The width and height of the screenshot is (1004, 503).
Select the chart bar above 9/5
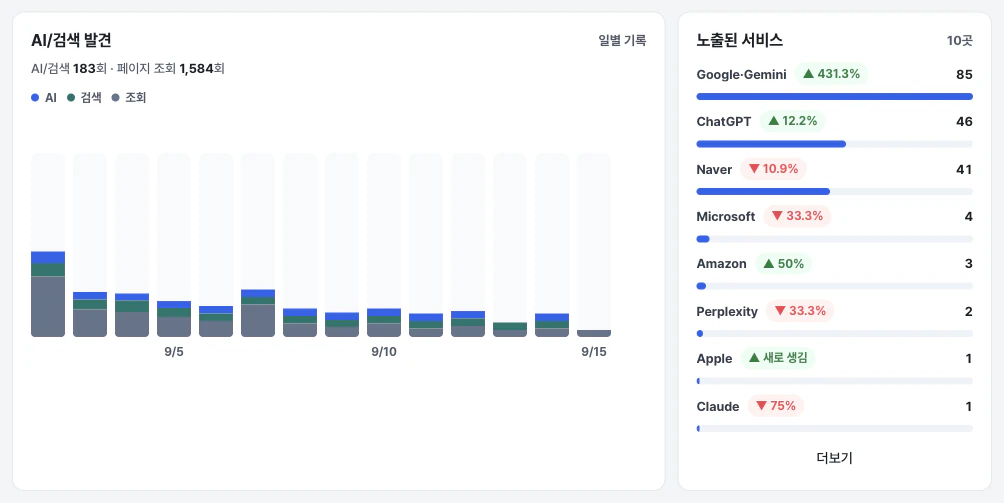174,318
